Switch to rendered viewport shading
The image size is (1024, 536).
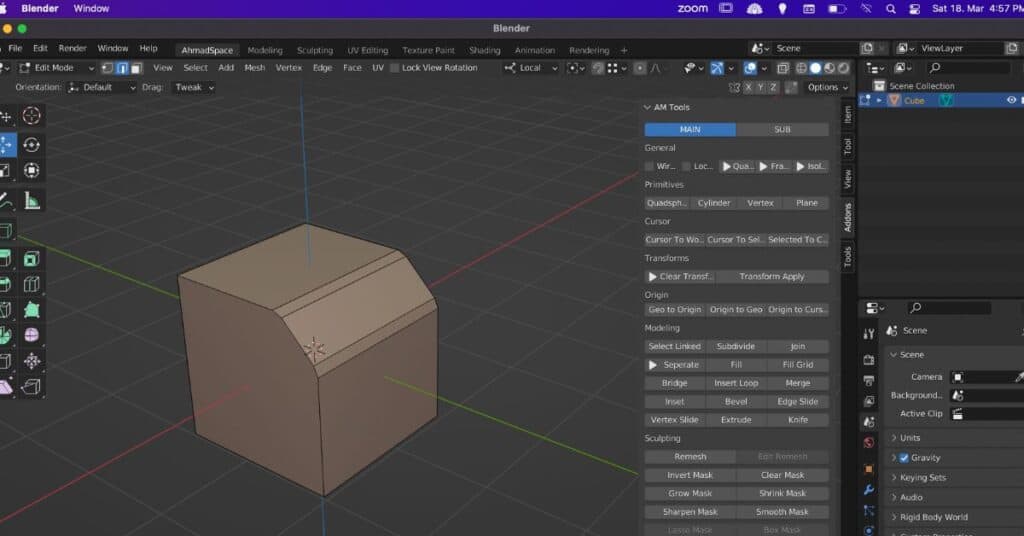click(843, 68)
